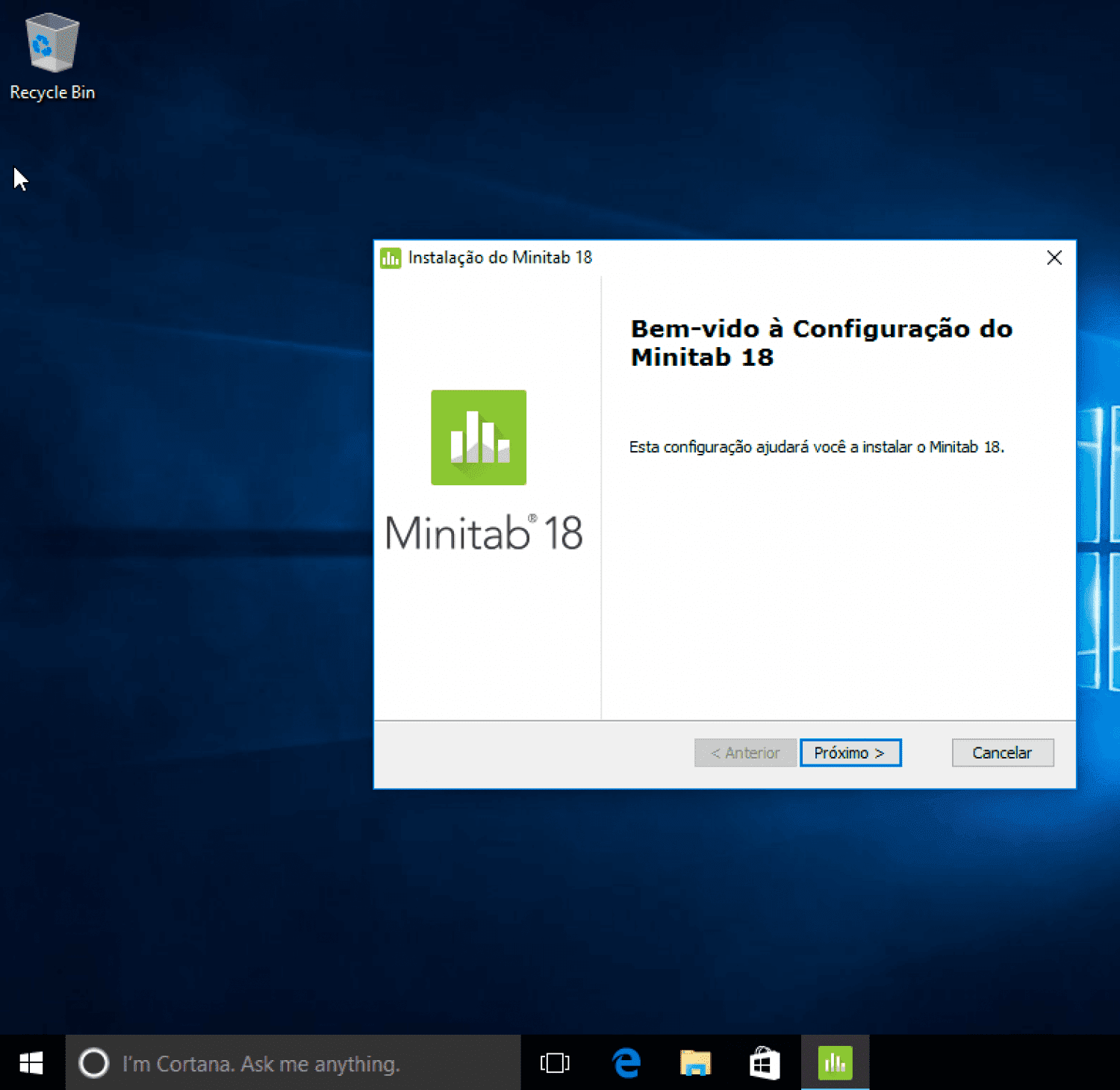Open Task View from the taskbar
This screenshot has height=1090, width=1120.
pyautogui.click(x=554, y=1062)
